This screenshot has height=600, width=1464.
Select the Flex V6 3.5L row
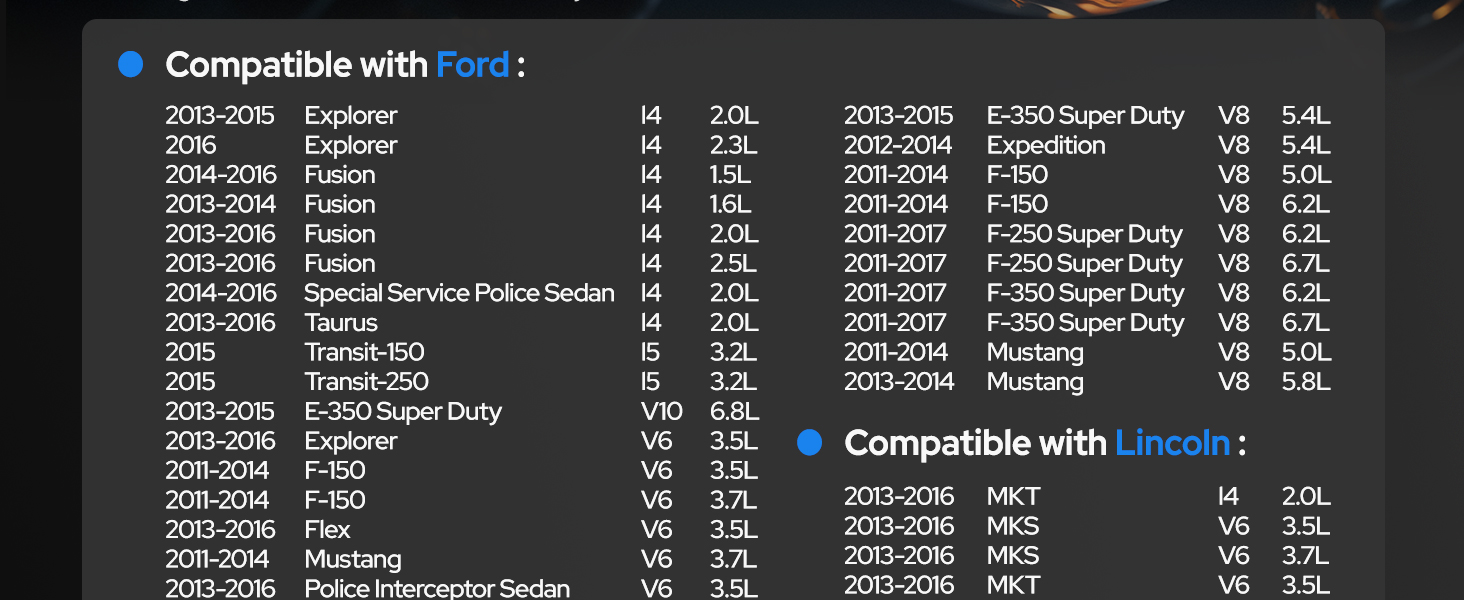pos(462,530)
